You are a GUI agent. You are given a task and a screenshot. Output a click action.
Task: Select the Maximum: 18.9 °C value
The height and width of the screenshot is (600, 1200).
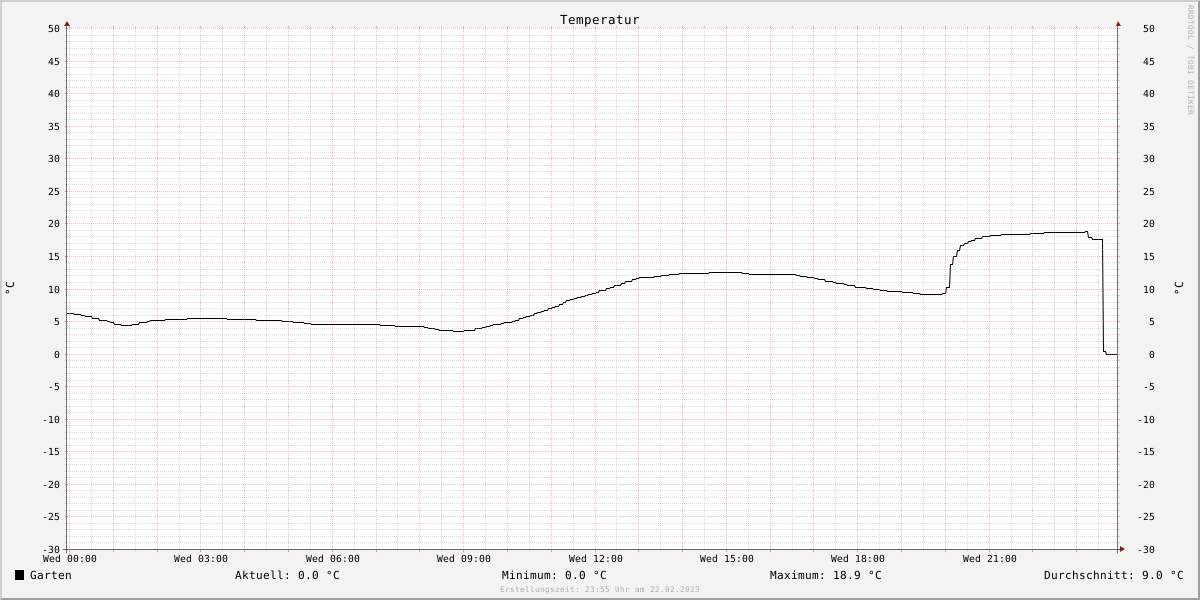[826, 575]
